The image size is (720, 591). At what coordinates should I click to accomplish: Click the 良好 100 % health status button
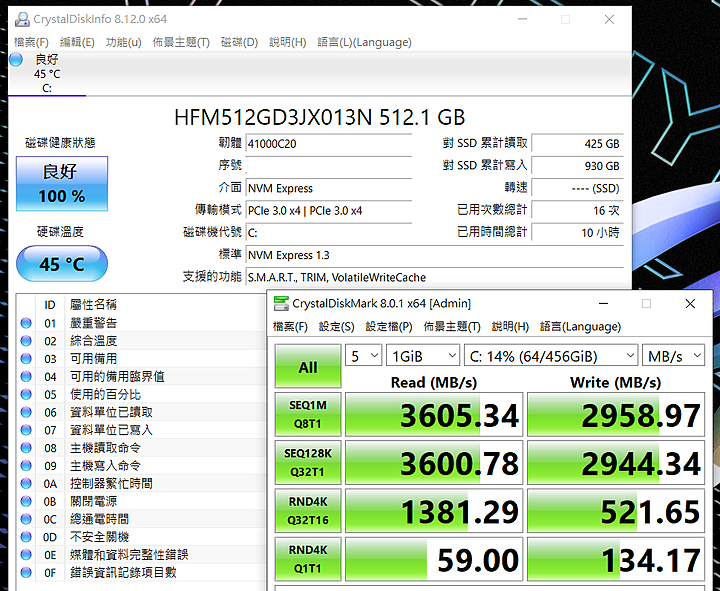pos(62,184)
